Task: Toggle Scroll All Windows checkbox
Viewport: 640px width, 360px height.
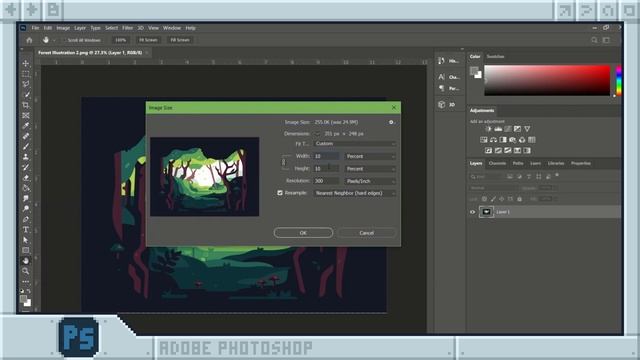Action: pyautogui.click(x=64, y=40)
